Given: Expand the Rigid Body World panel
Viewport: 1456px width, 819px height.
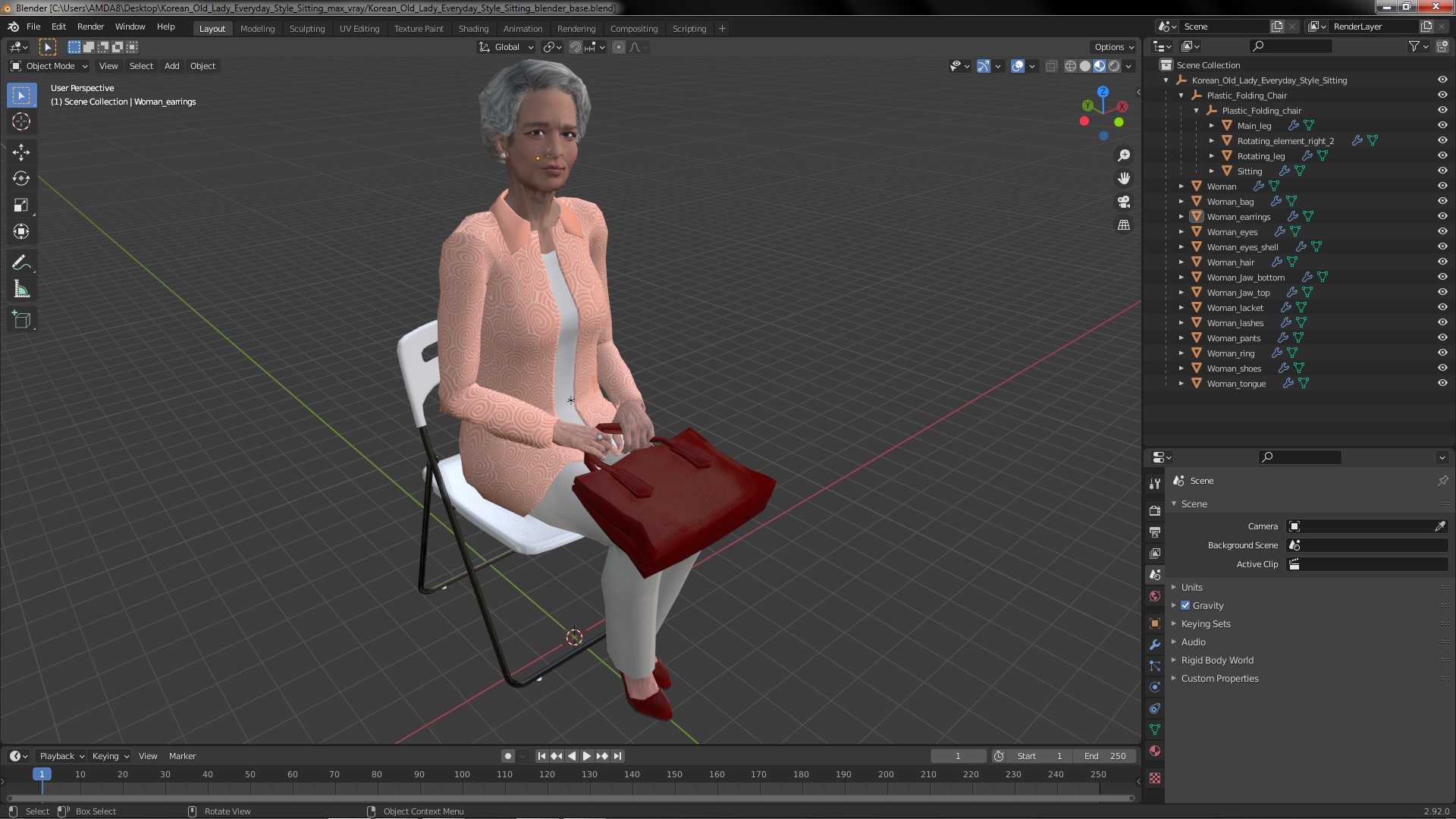Looking at the screenshot, I should (x=1216, y=661).
